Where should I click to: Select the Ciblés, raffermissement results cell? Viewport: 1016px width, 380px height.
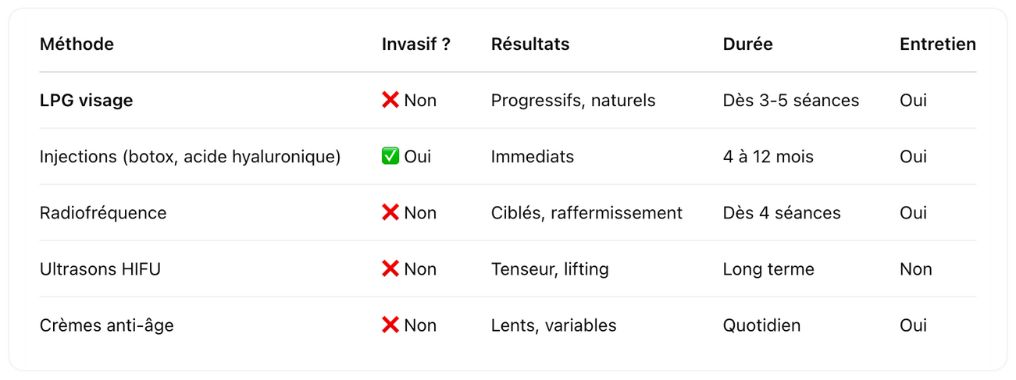pyautogui.click(x=587, y=213)
